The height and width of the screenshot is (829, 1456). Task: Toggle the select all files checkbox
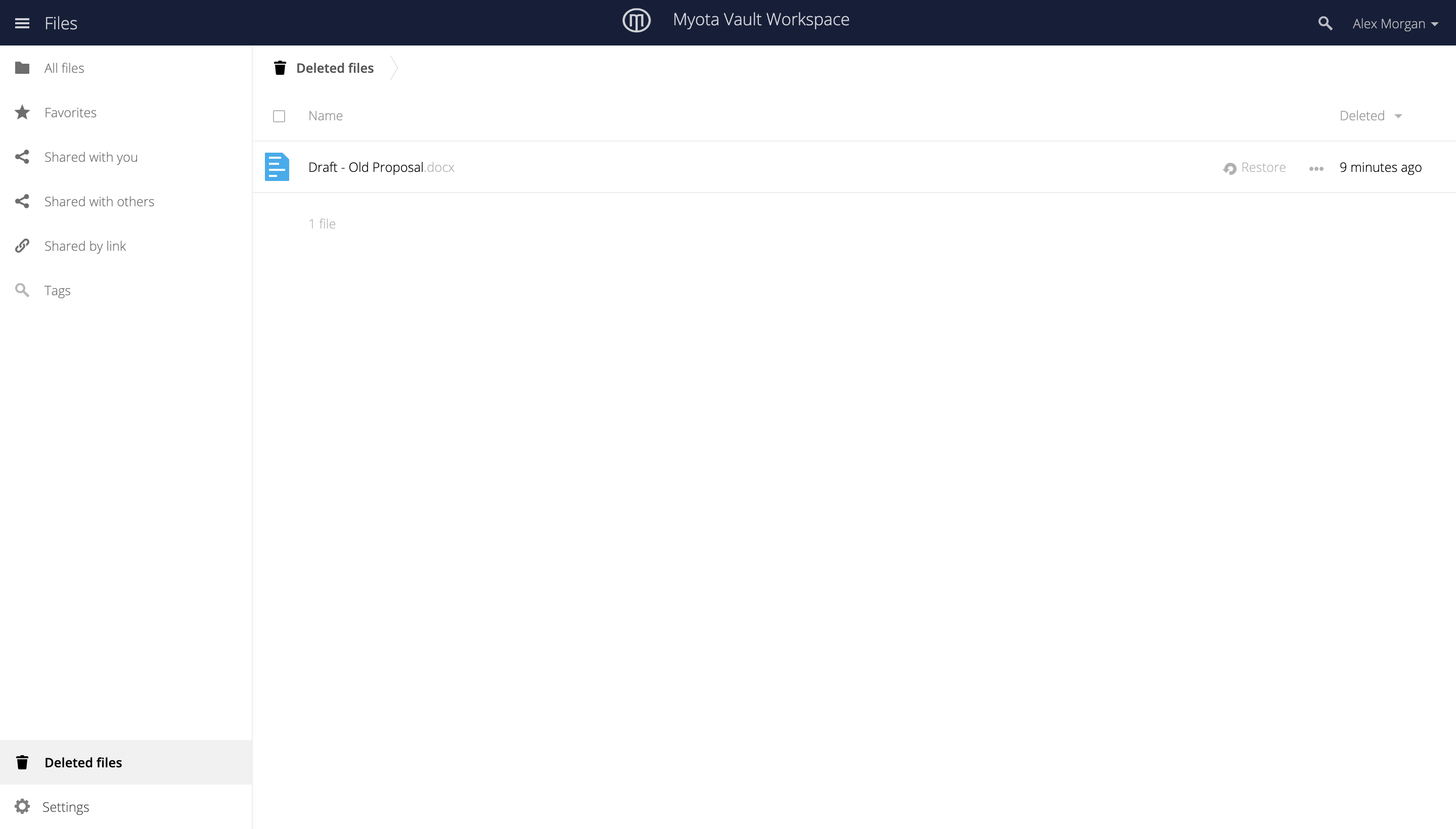279,116
